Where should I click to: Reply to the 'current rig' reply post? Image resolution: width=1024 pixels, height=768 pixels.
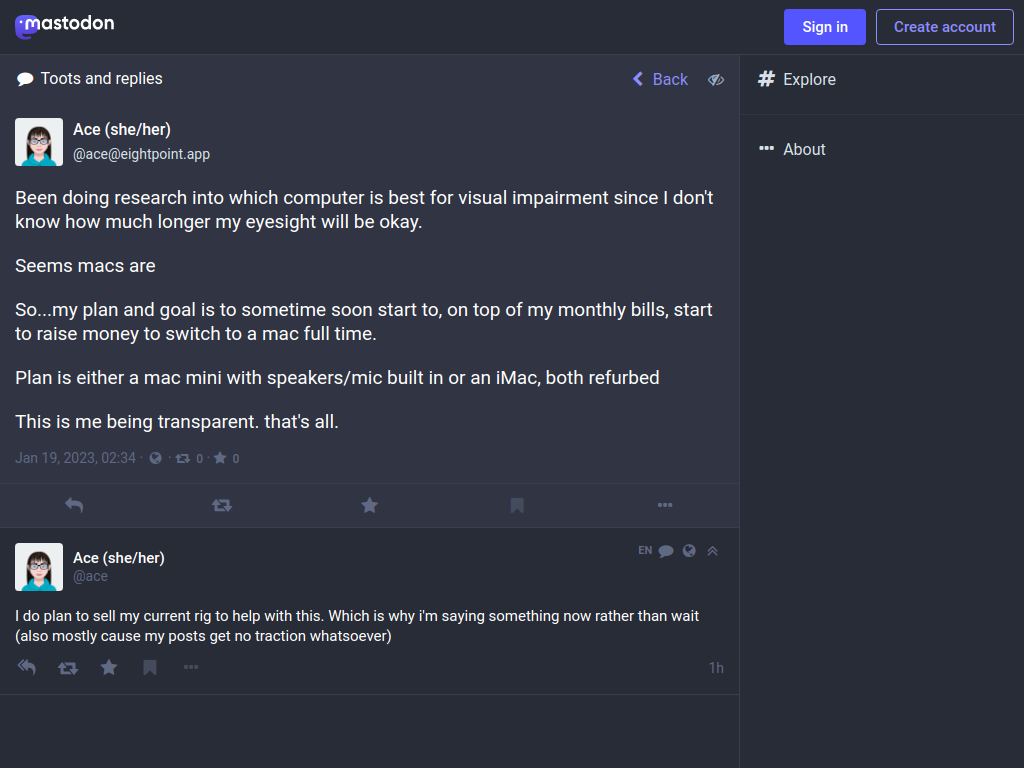click(27, 667)
